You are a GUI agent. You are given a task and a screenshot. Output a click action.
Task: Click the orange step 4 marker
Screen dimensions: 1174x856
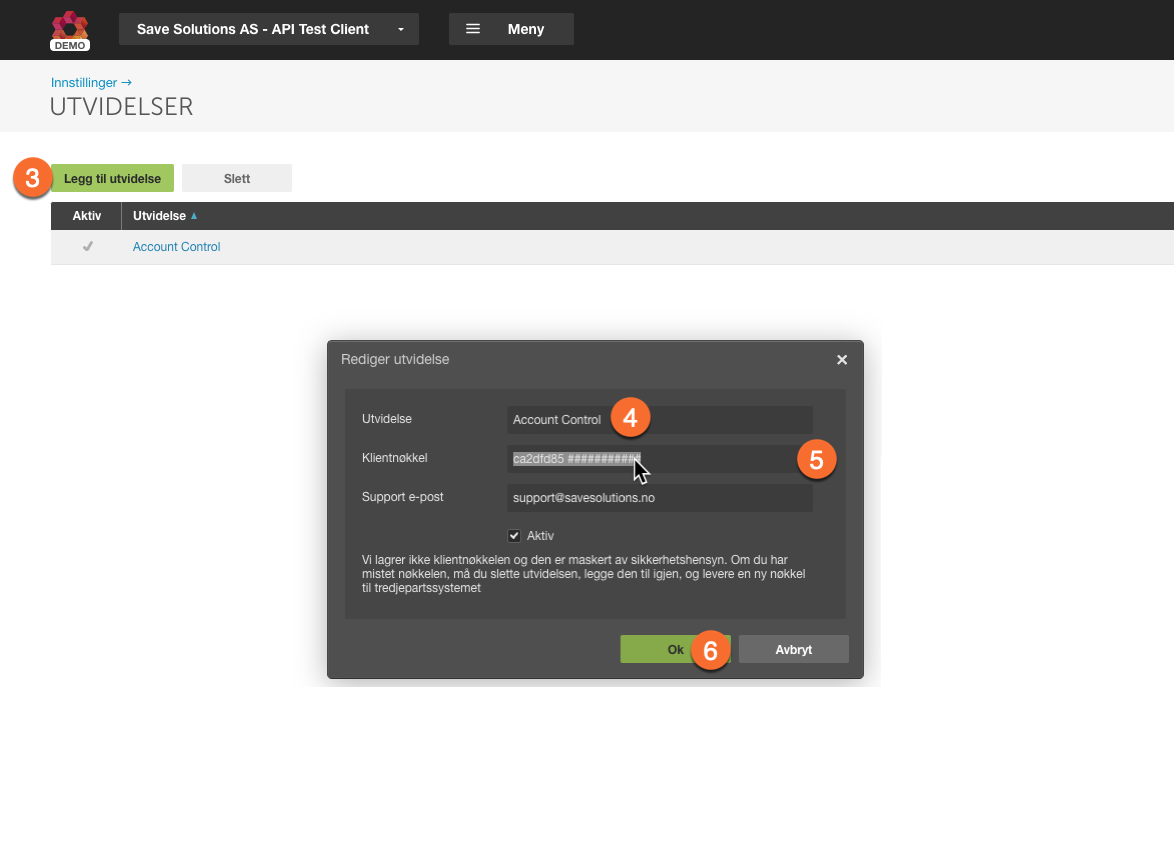coord(630,417)
